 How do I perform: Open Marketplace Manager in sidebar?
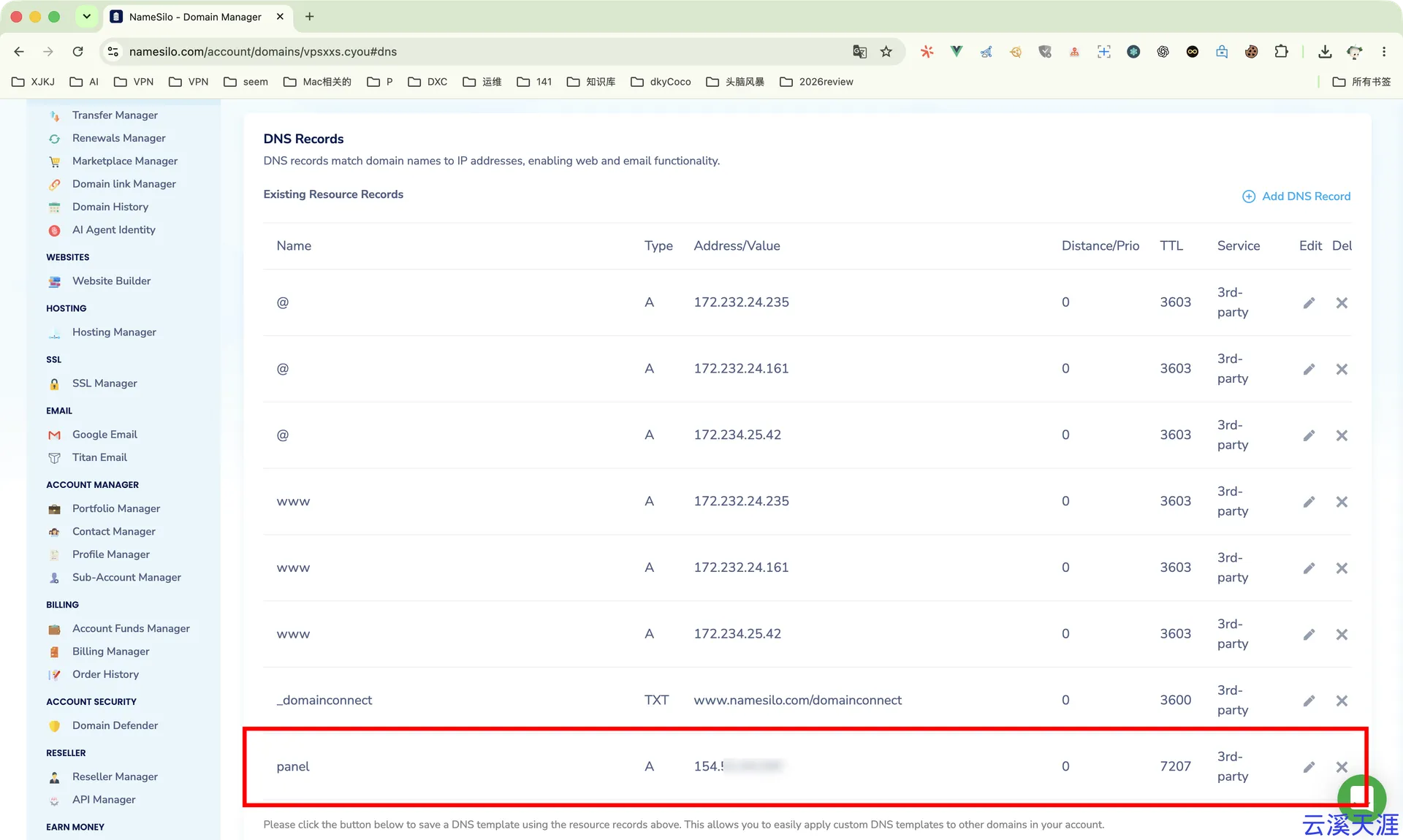tap(124, 161)
